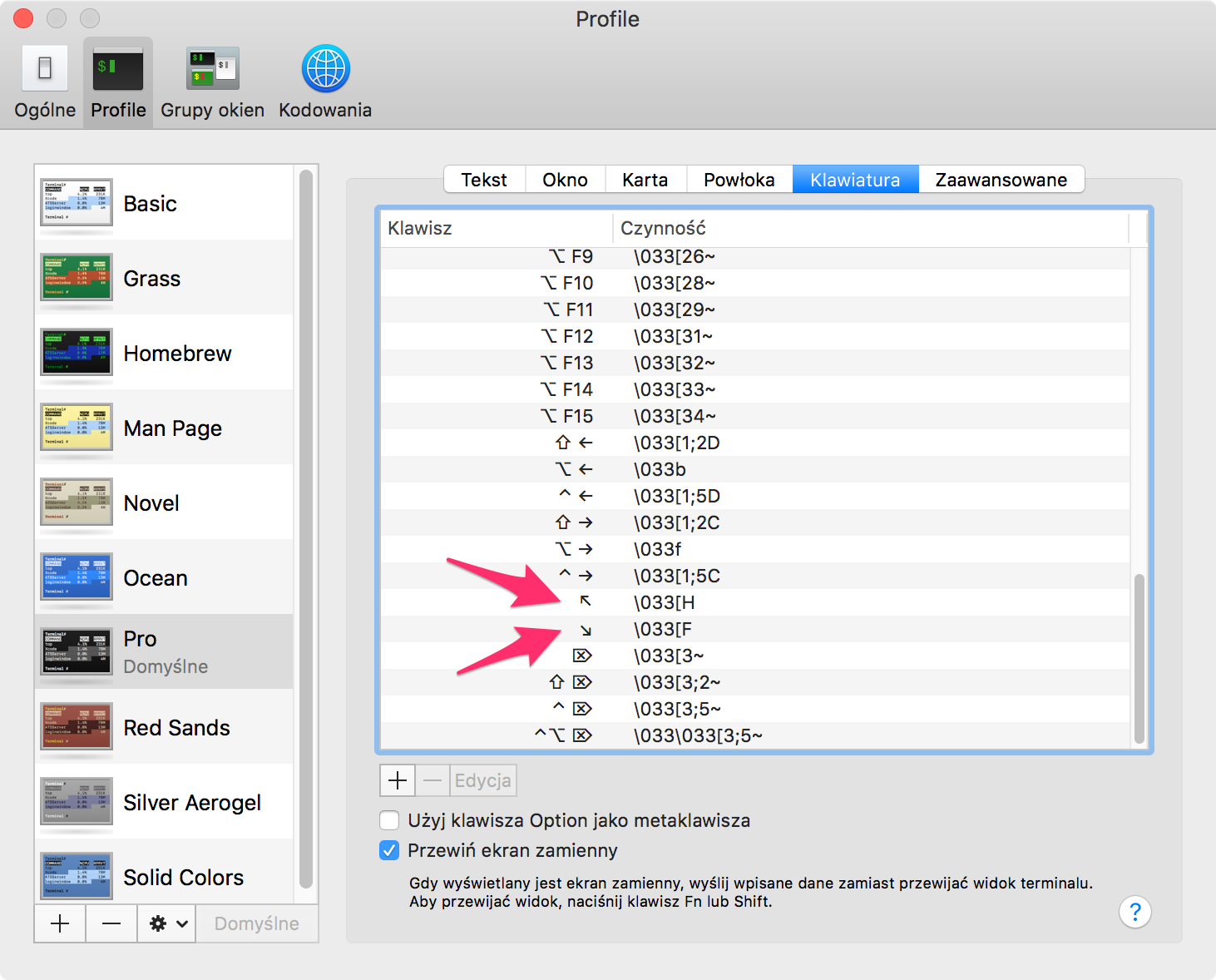Add a new key mapping with plus
Image resolution: width=1216 pixels, height=980 pixels.
(x=398, y=780)
